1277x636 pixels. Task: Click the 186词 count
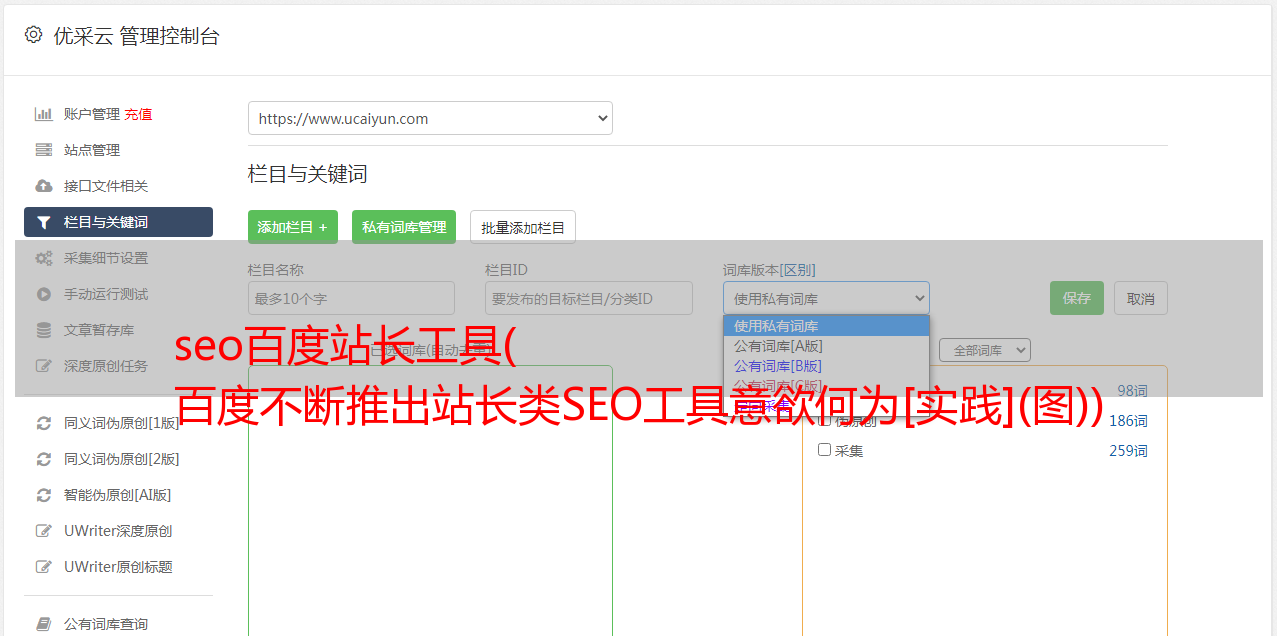pos(1128,421)
